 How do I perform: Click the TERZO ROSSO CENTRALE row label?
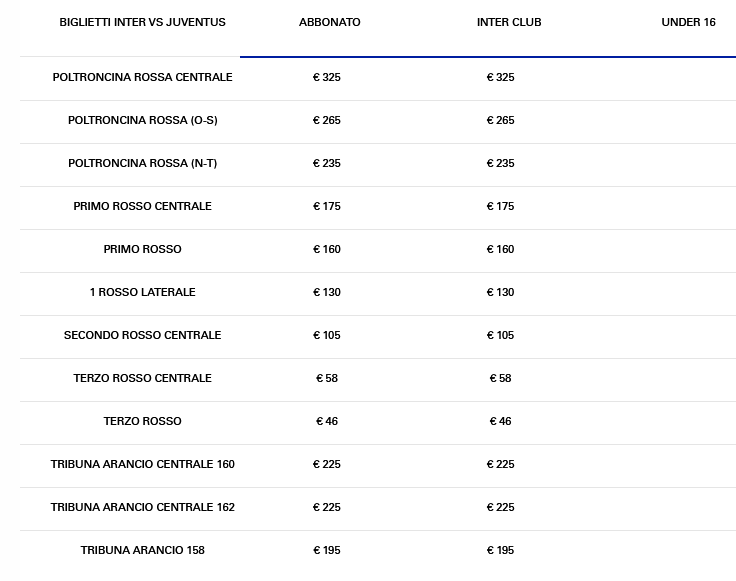[x=142, y=378]
